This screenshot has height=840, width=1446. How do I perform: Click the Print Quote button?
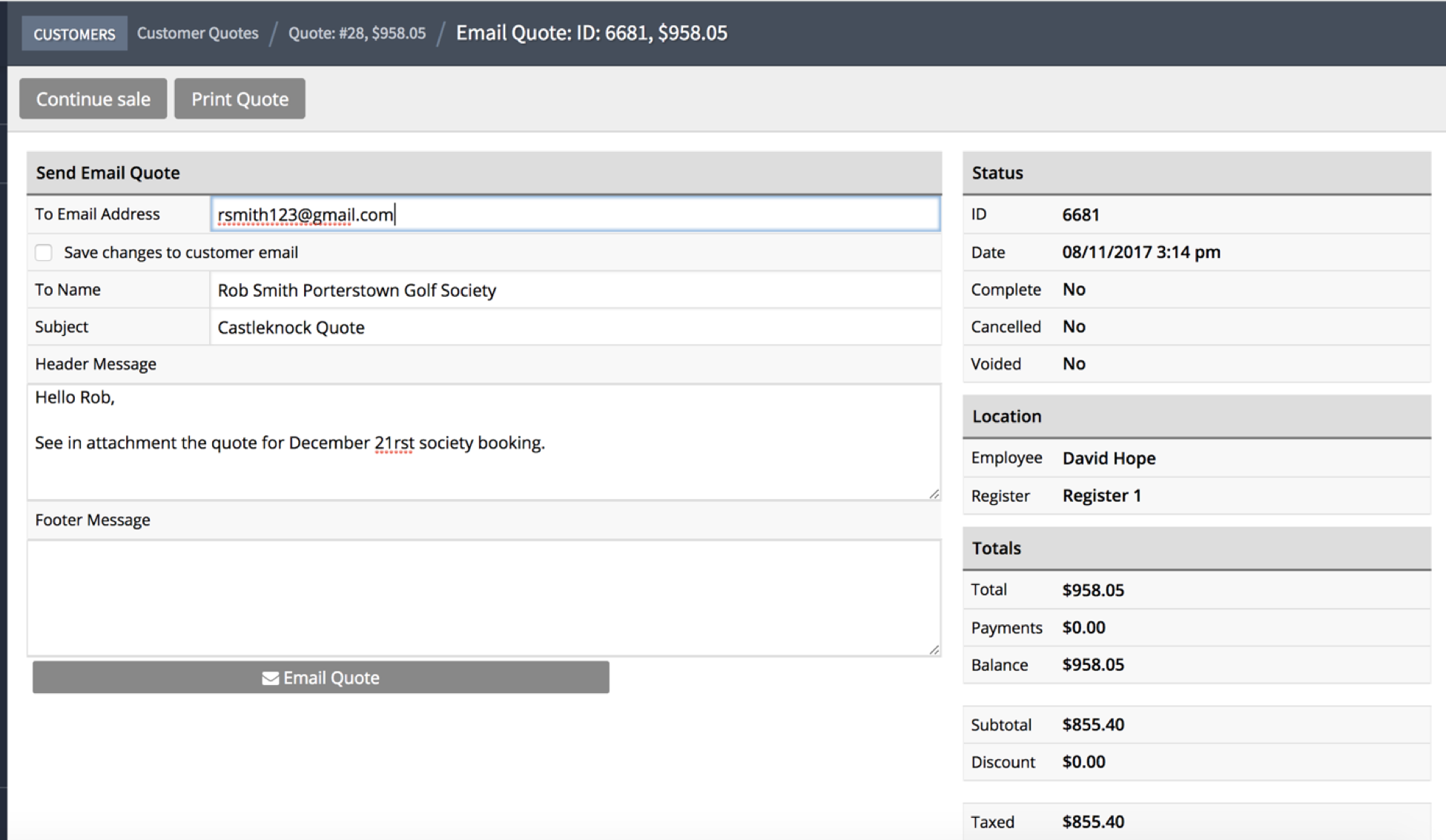[240, 99]
